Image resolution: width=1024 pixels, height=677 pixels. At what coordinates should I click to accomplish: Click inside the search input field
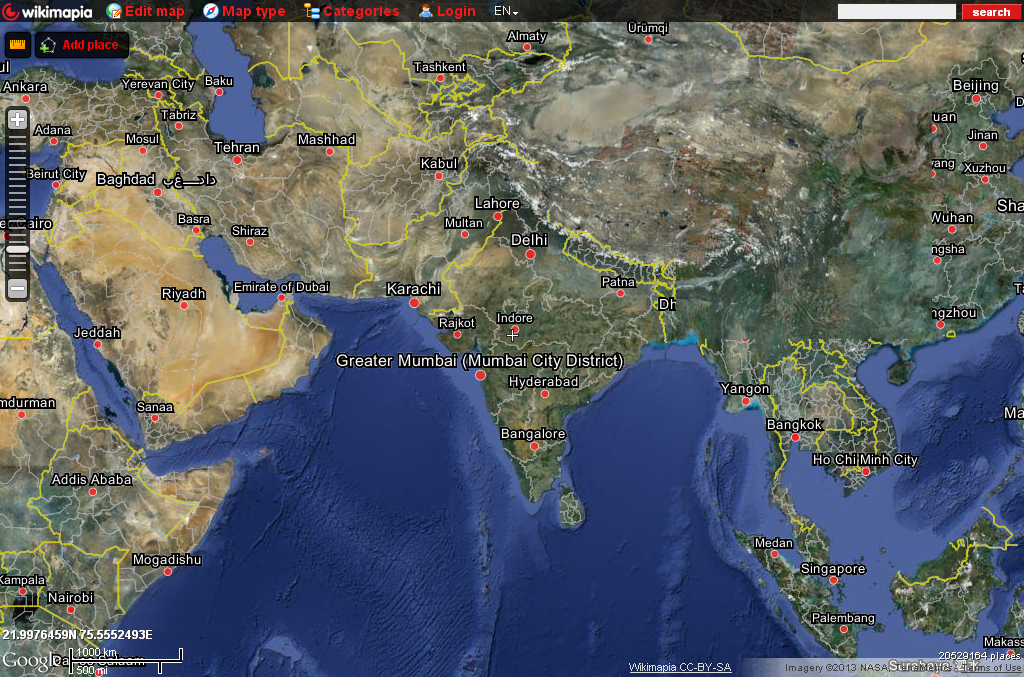895,11
